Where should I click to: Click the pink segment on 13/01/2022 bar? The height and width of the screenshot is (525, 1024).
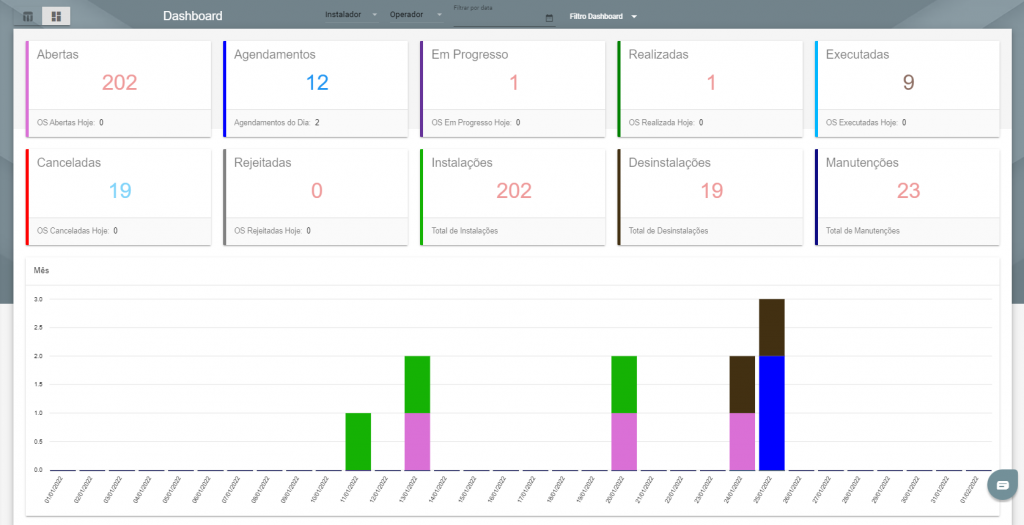pyautogui.click(x=417, y=441)
